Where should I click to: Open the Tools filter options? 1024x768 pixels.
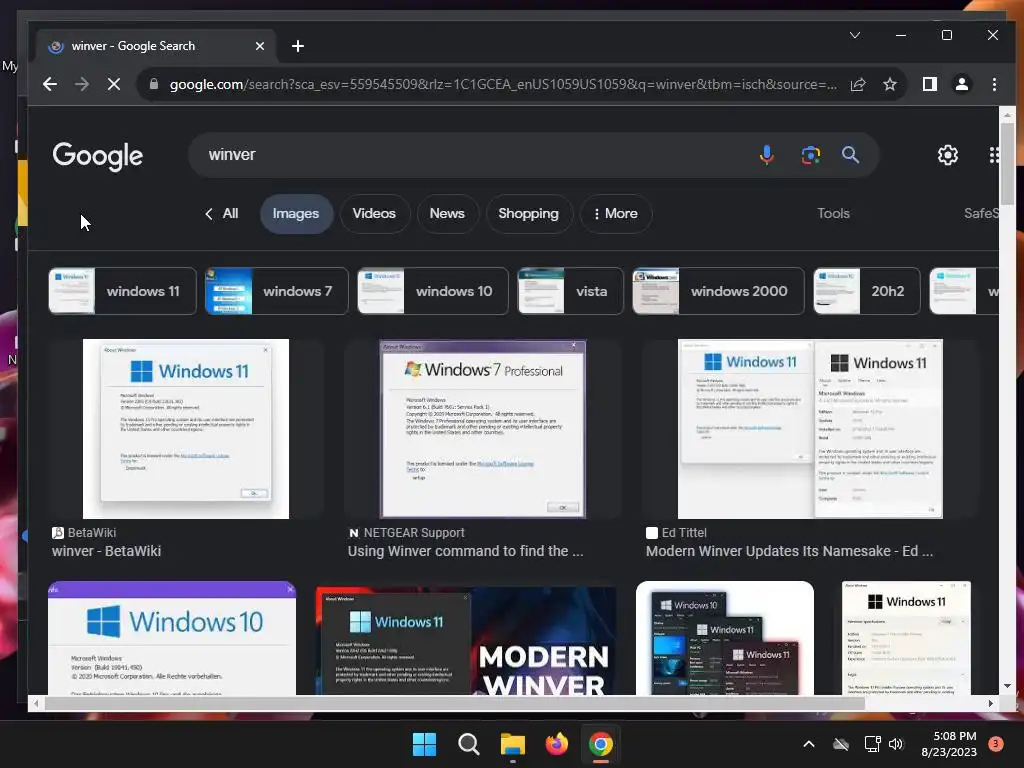[833, 214]
